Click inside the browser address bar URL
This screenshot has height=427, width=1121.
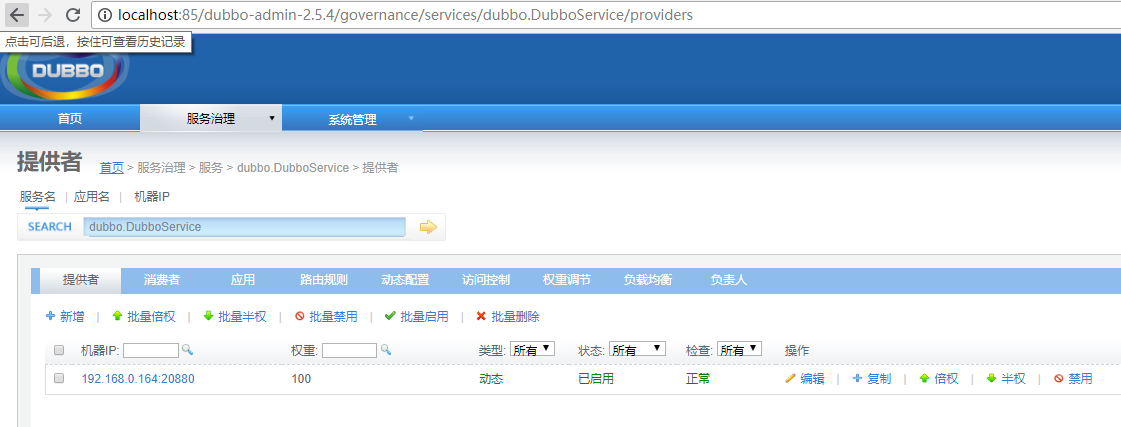pyautogui.click(x=407, y=14)
